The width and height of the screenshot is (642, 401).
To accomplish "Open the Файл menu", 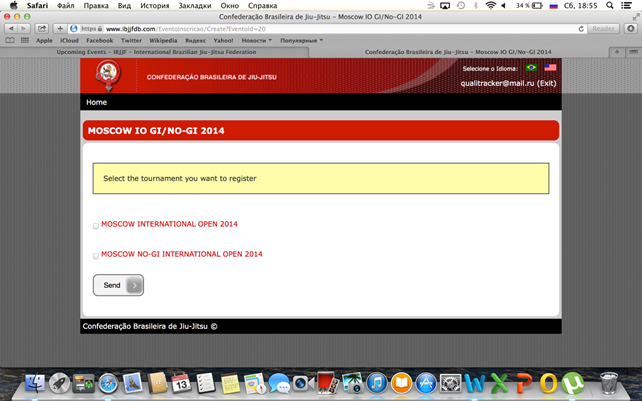I will (66, 5).
